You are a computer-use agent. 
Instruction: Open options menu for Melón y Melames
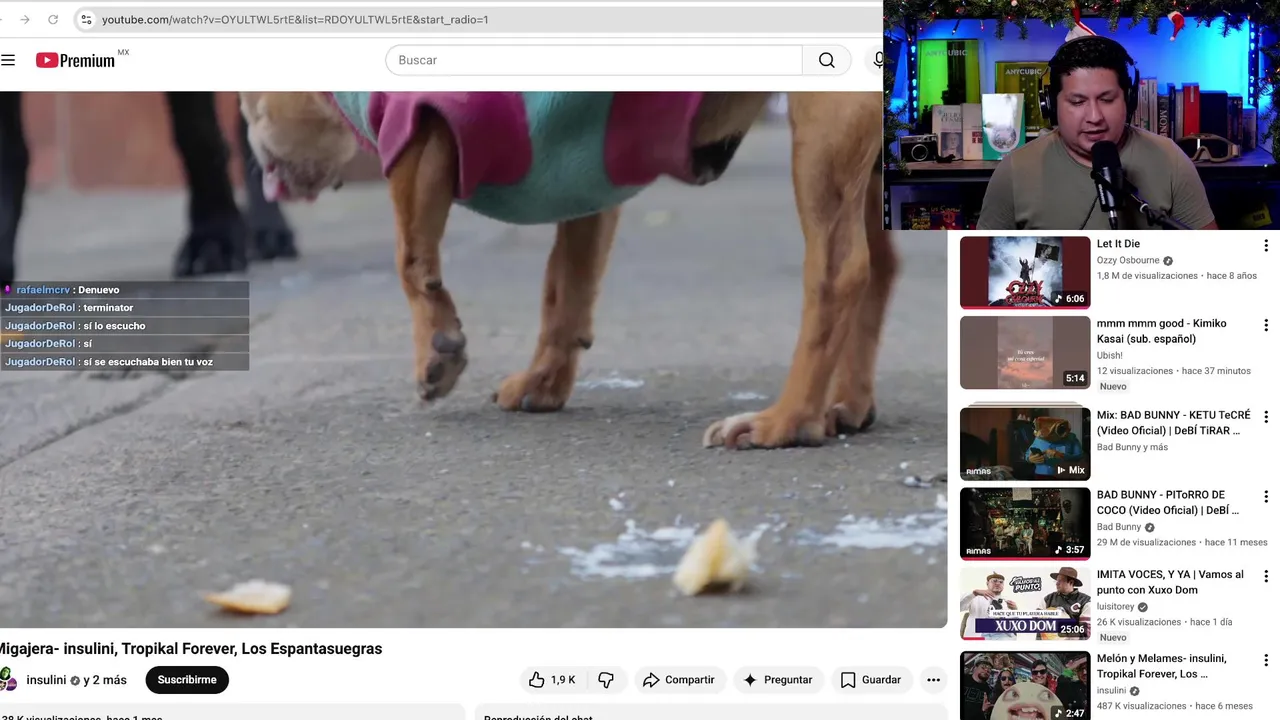tap(1266, 660)
